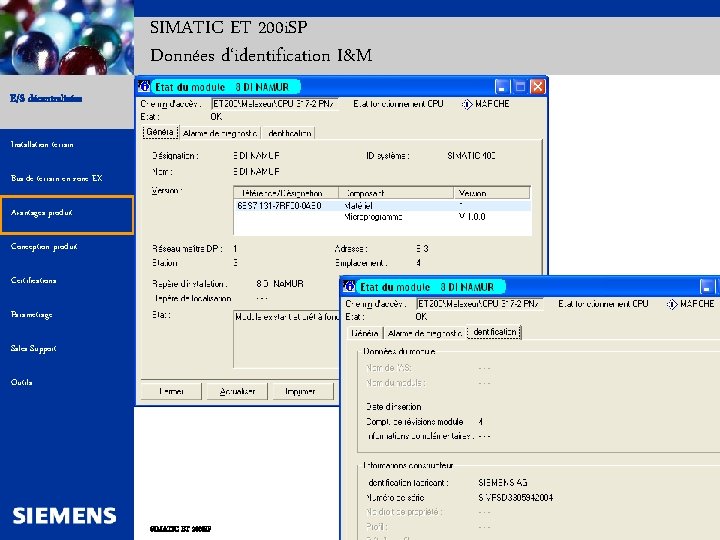
Task: Click the E/S décentralisées sidebar heading link
Action: click(x=46, y=98)
